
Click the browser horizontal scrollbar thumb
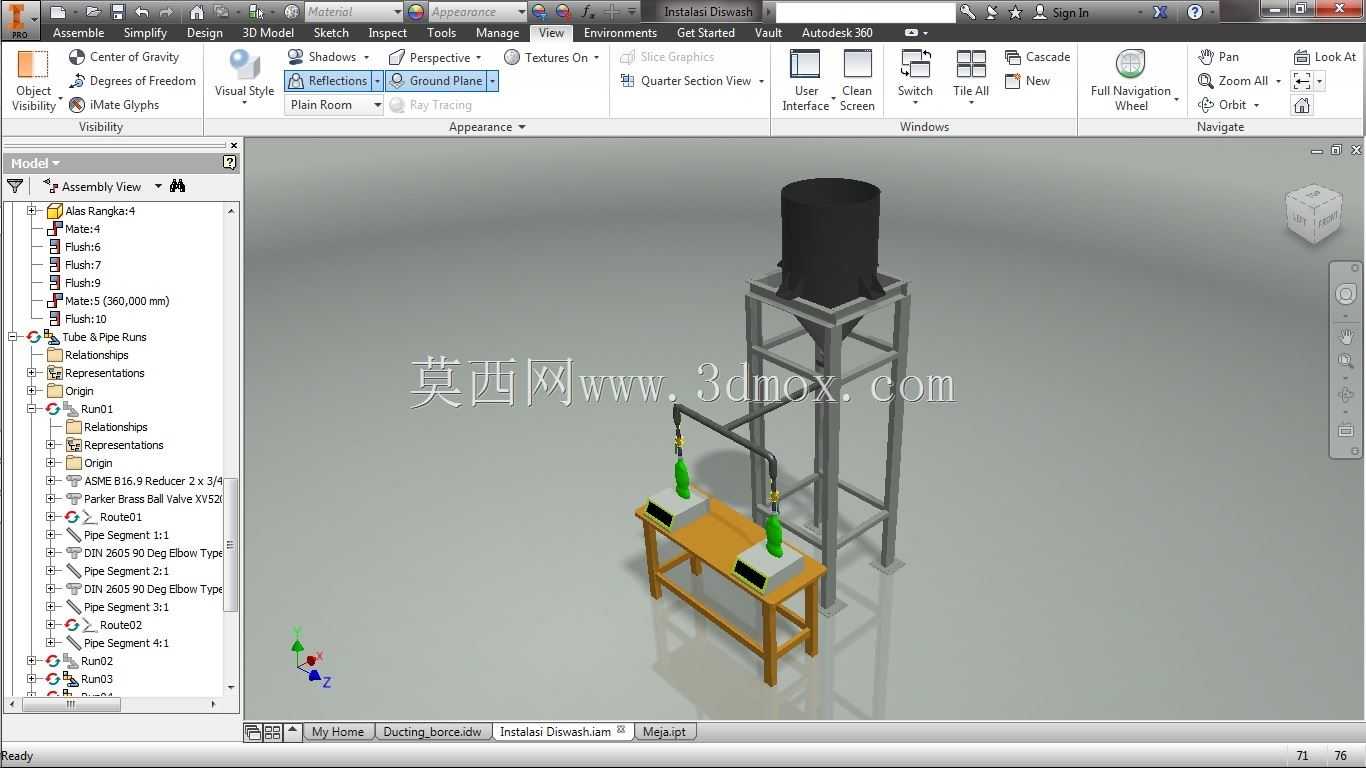(71, 704)
